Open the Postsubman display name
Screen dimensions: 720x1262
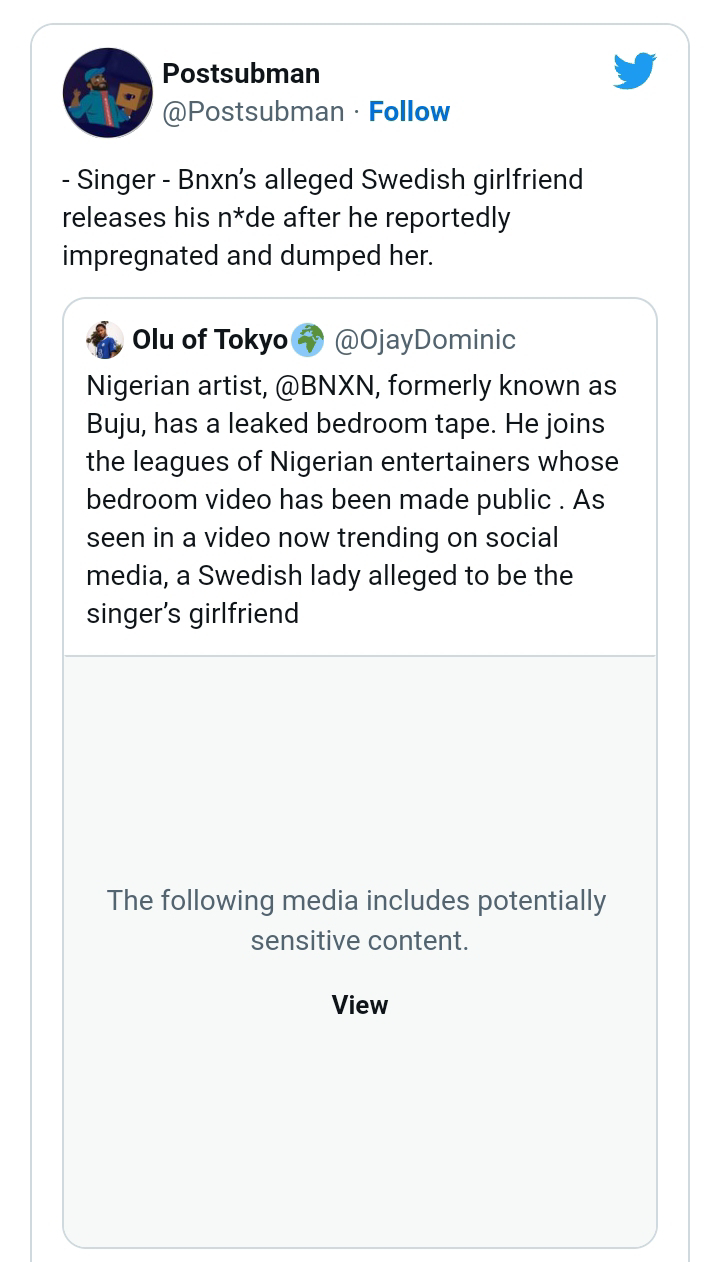pos(241,73)
